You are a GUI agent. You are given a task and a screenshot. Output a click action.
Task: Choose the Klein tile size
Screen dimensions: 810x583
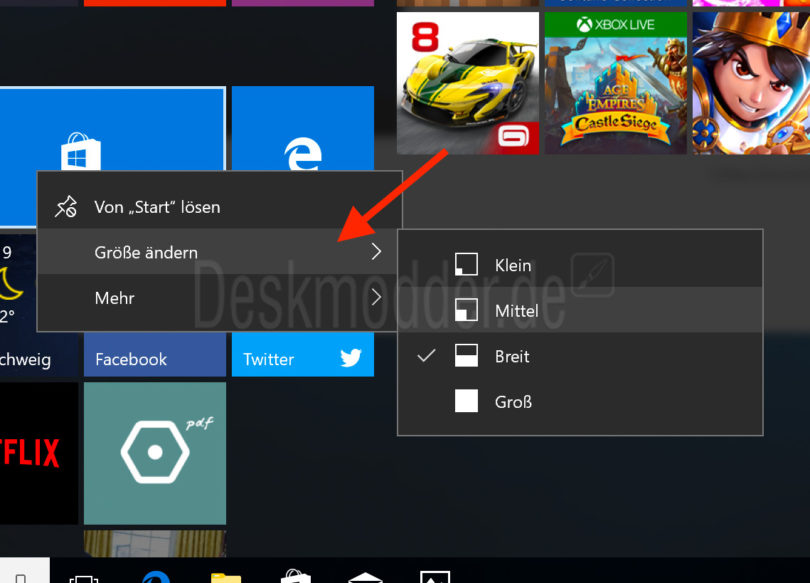580,265
